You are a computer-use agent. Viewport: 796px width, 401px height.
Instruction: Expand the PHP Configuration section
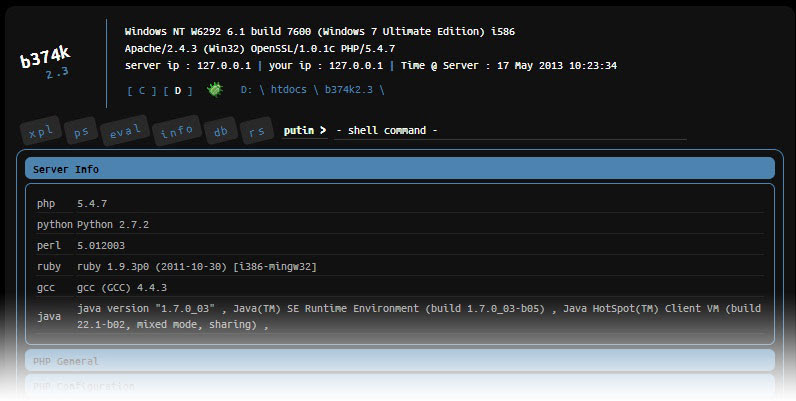pyautogui.click(x=400, y=386)
